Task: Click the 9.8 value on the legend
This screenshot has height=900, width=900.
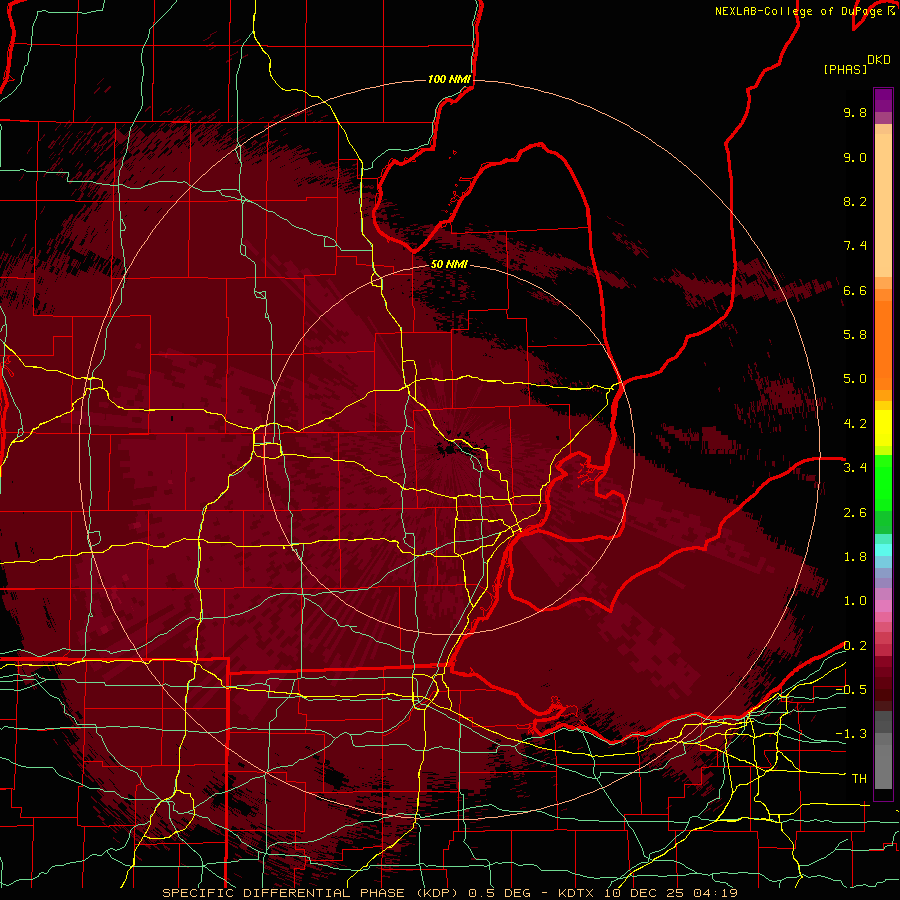Action: [855, 112]
